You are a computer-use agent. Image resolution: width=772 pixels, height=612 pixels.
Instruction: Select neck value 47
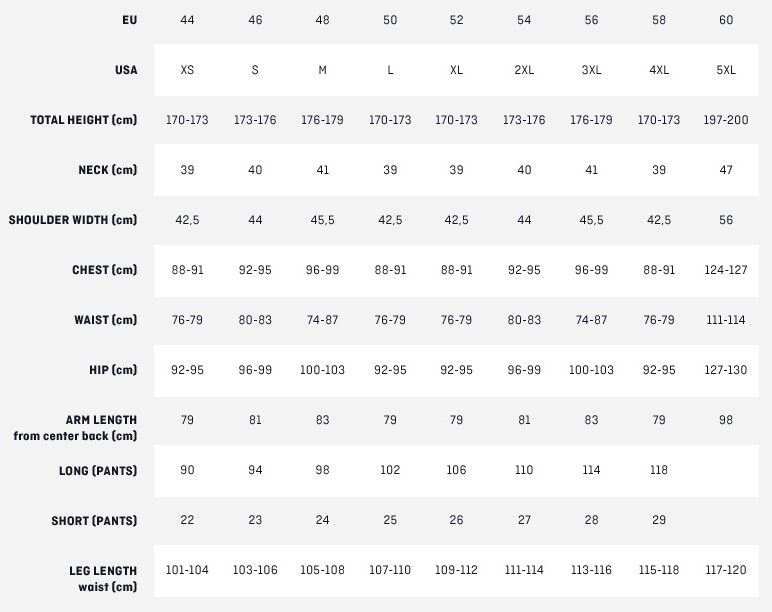pyautogui.click(x=726, y=170)
